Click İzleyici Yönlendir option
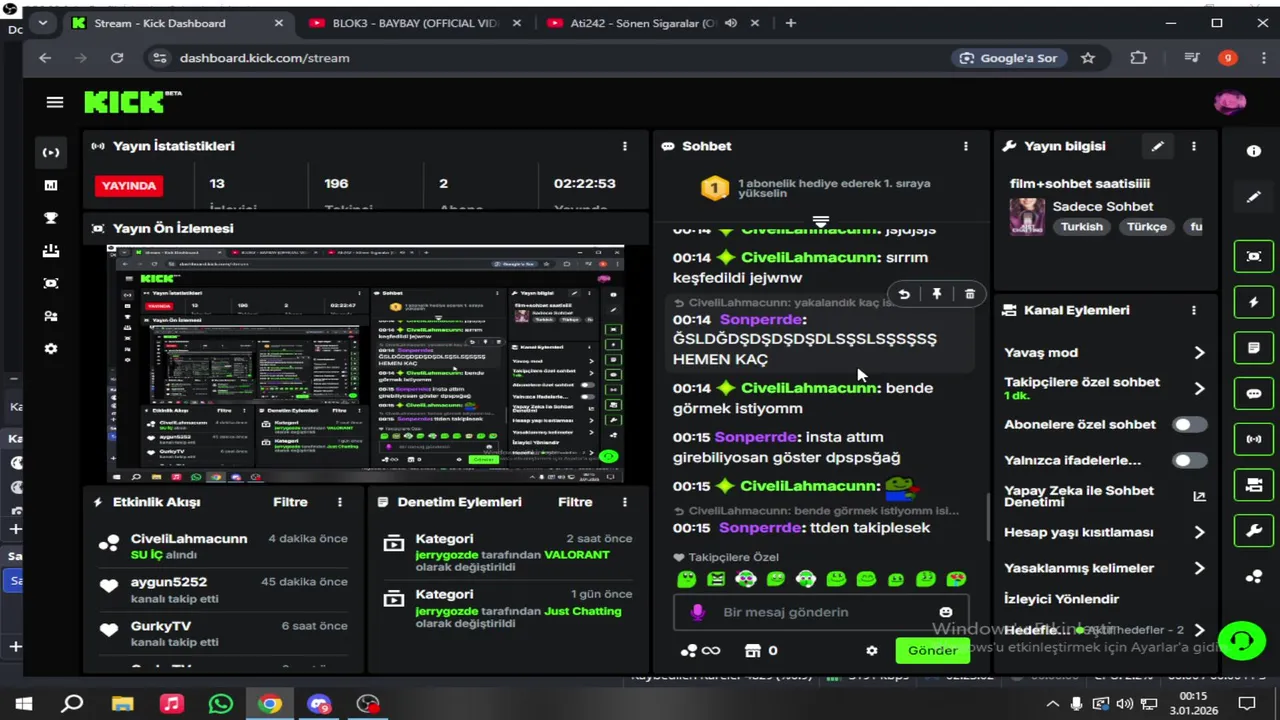Viewport: 1280px width, 720px height. tap(1061, 599)
